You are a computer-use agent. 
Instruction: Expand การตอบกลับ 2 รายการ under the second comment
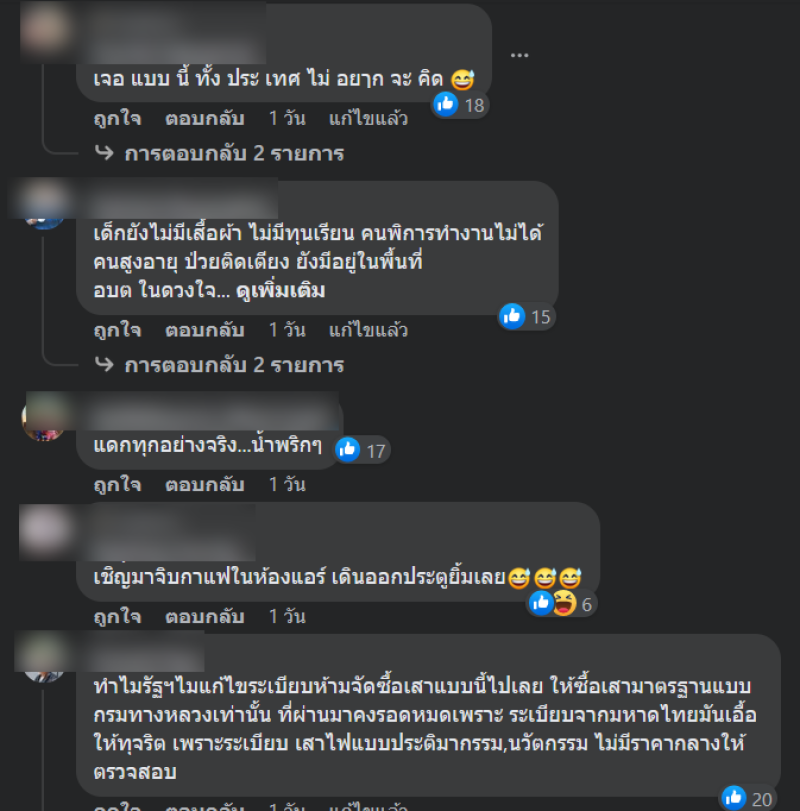click(x=234, y=365)
